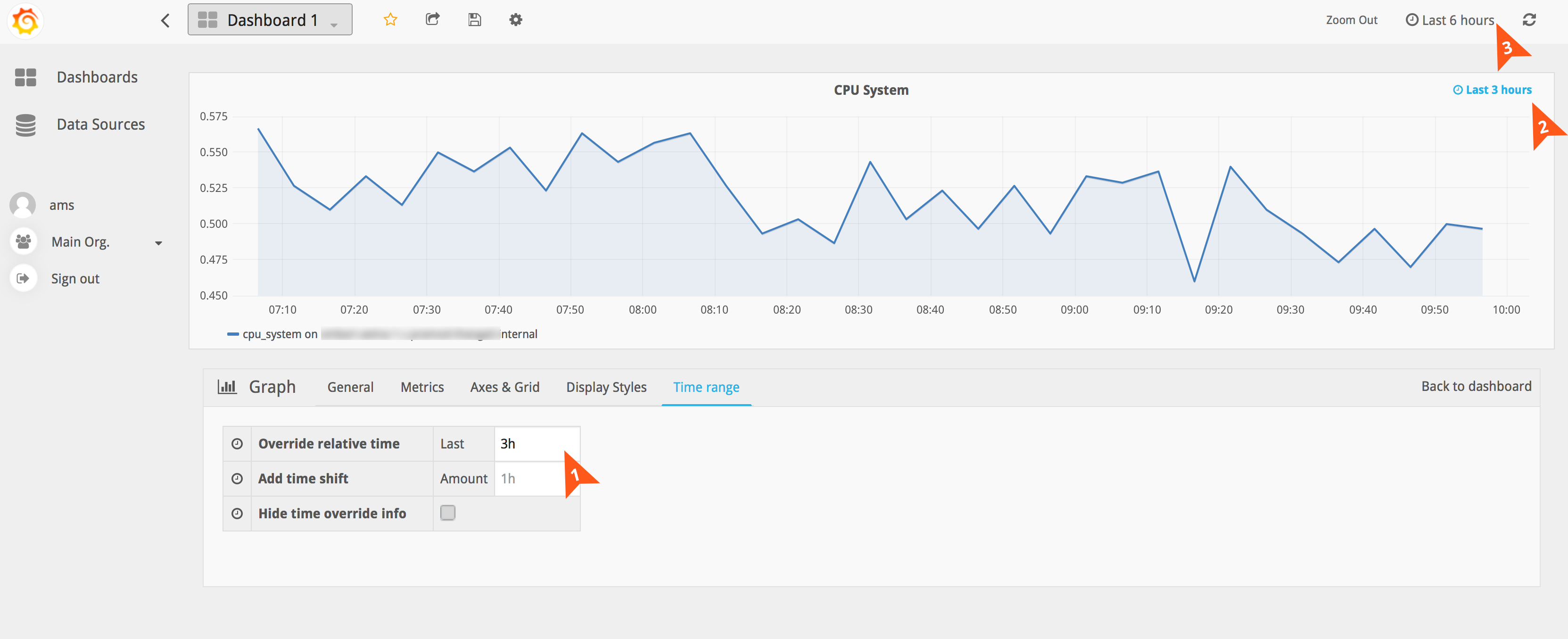The height and width of the screenshot is (639, 1568).
Task: Collapse the side menu with the arrow
Action: (165, 21)
